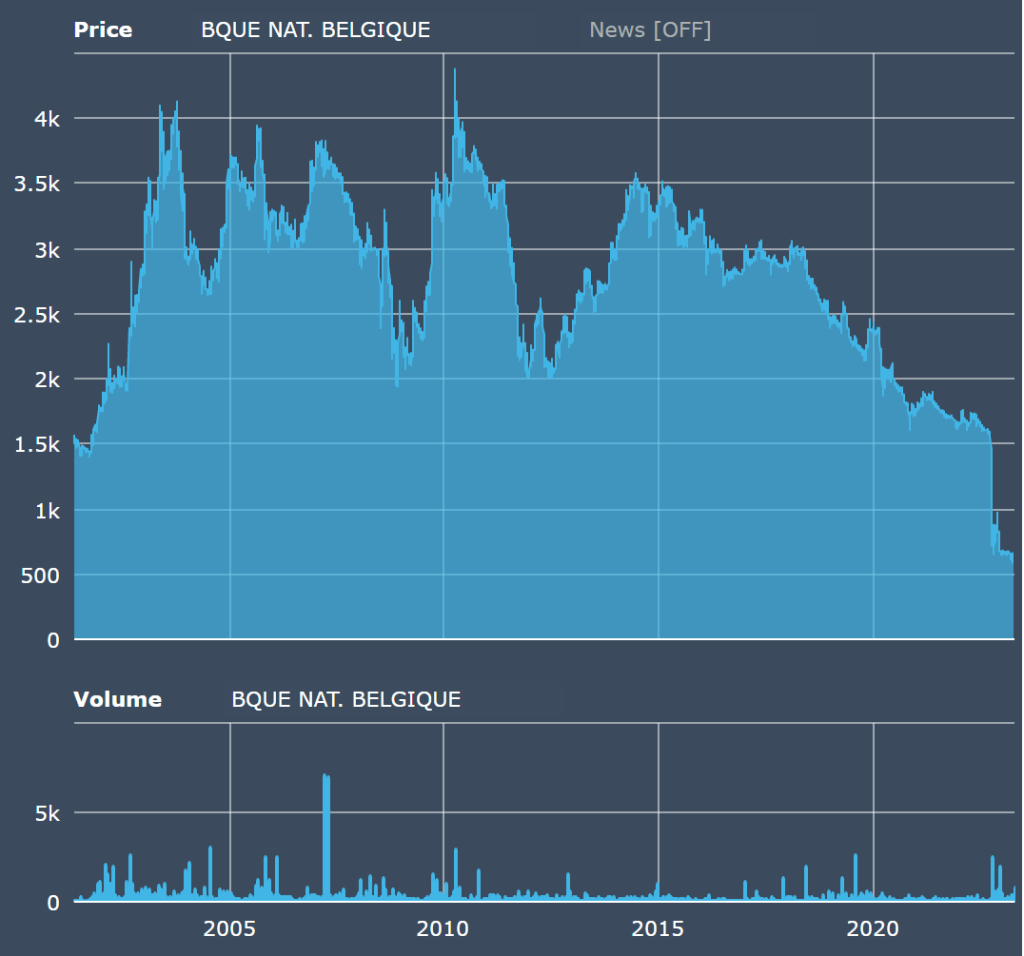Click the 2020 year label on the time axis

coord(874,928)
